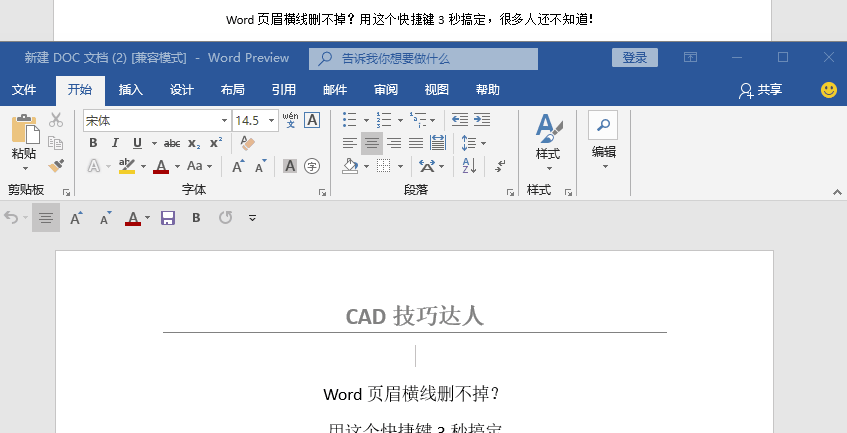Apply red font color in ribbon
Viewport: 847px width, 433px height.
click(161, 166)
